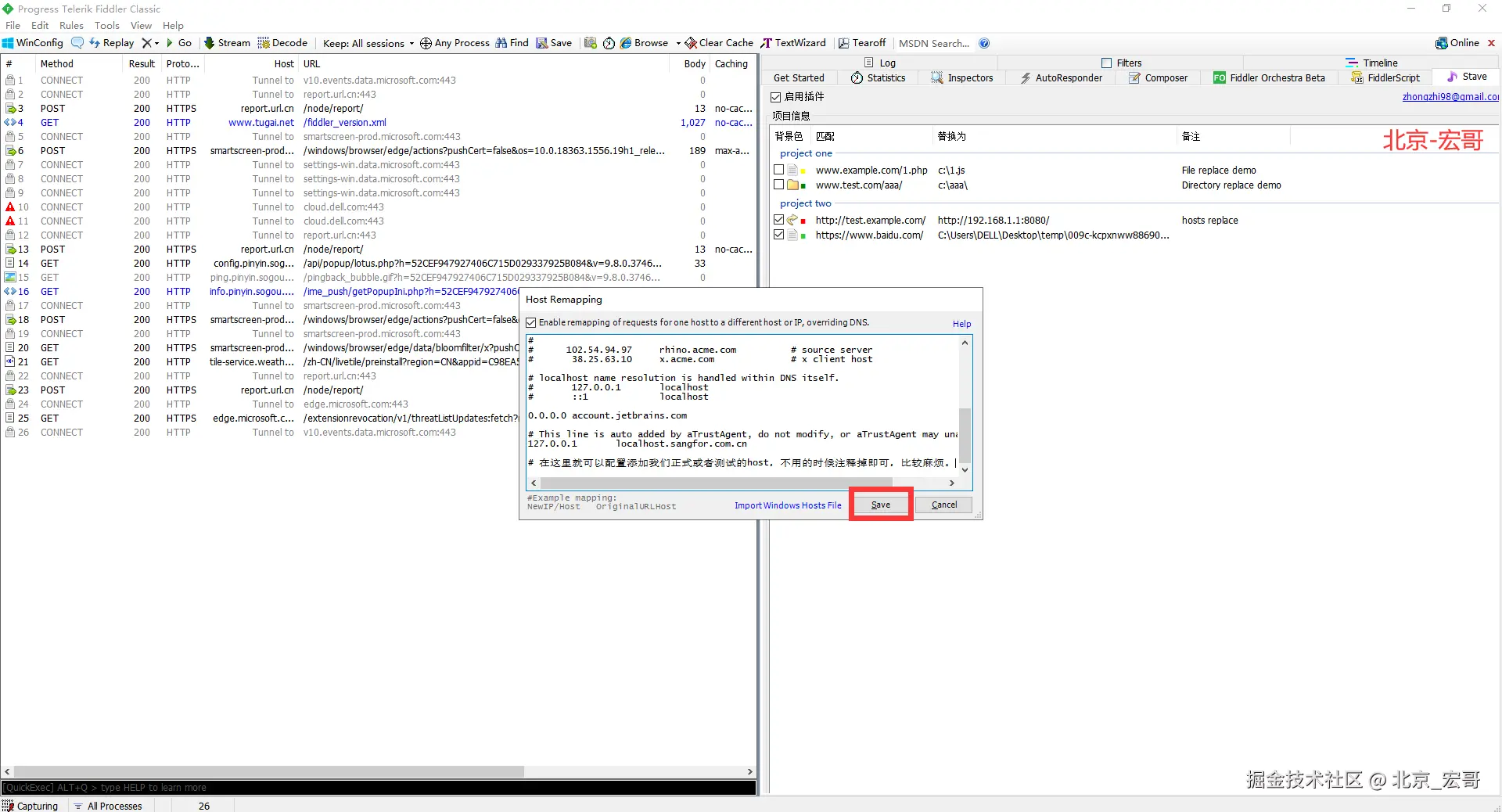Check the www.example.com/1.php rule checkbox
This screenshot has width=1502, height=812.
778,170
